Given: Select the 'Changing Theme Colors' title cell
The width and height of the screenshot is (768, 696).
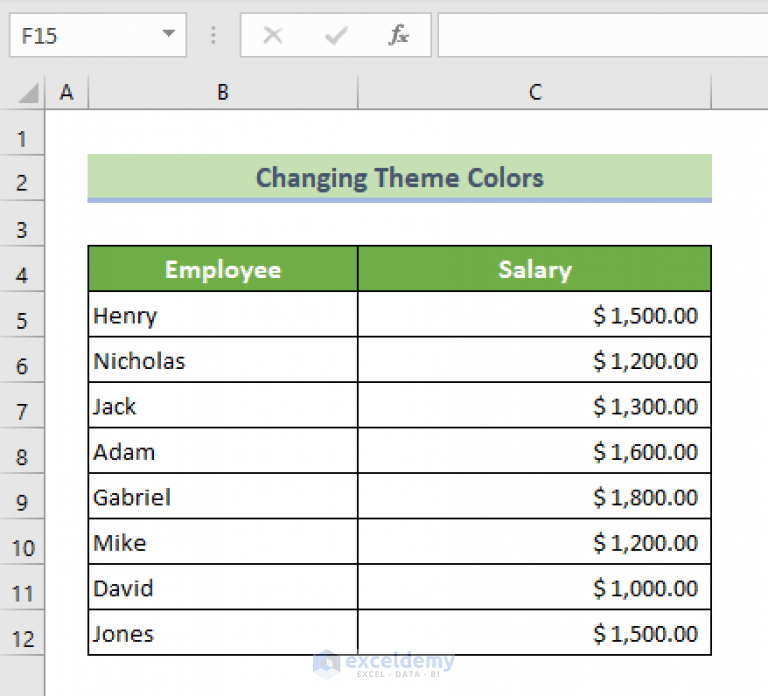Looking at the screenshot, I should [x=400, y=178].
